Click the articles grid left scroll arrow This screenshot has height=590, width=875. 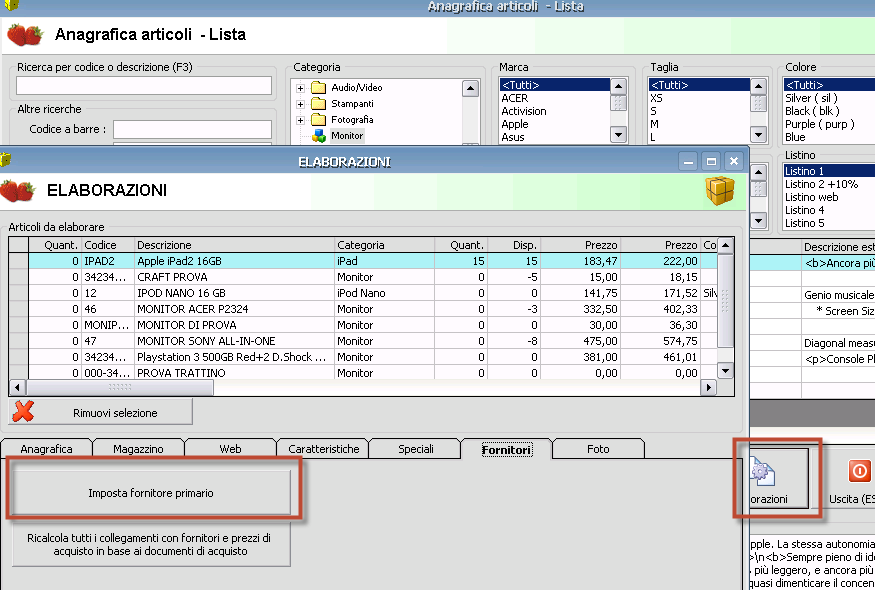[17, 387]
